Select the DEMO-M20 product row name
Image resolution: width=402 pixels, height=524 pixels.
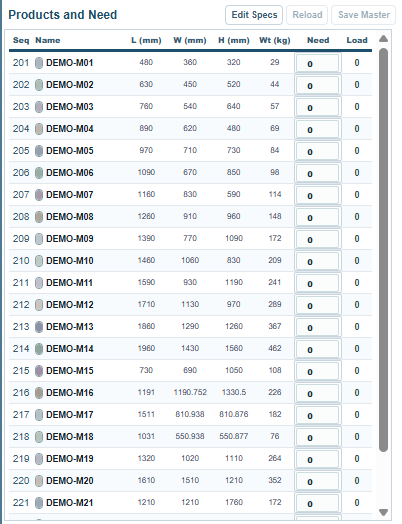click(x=70, y=481)
